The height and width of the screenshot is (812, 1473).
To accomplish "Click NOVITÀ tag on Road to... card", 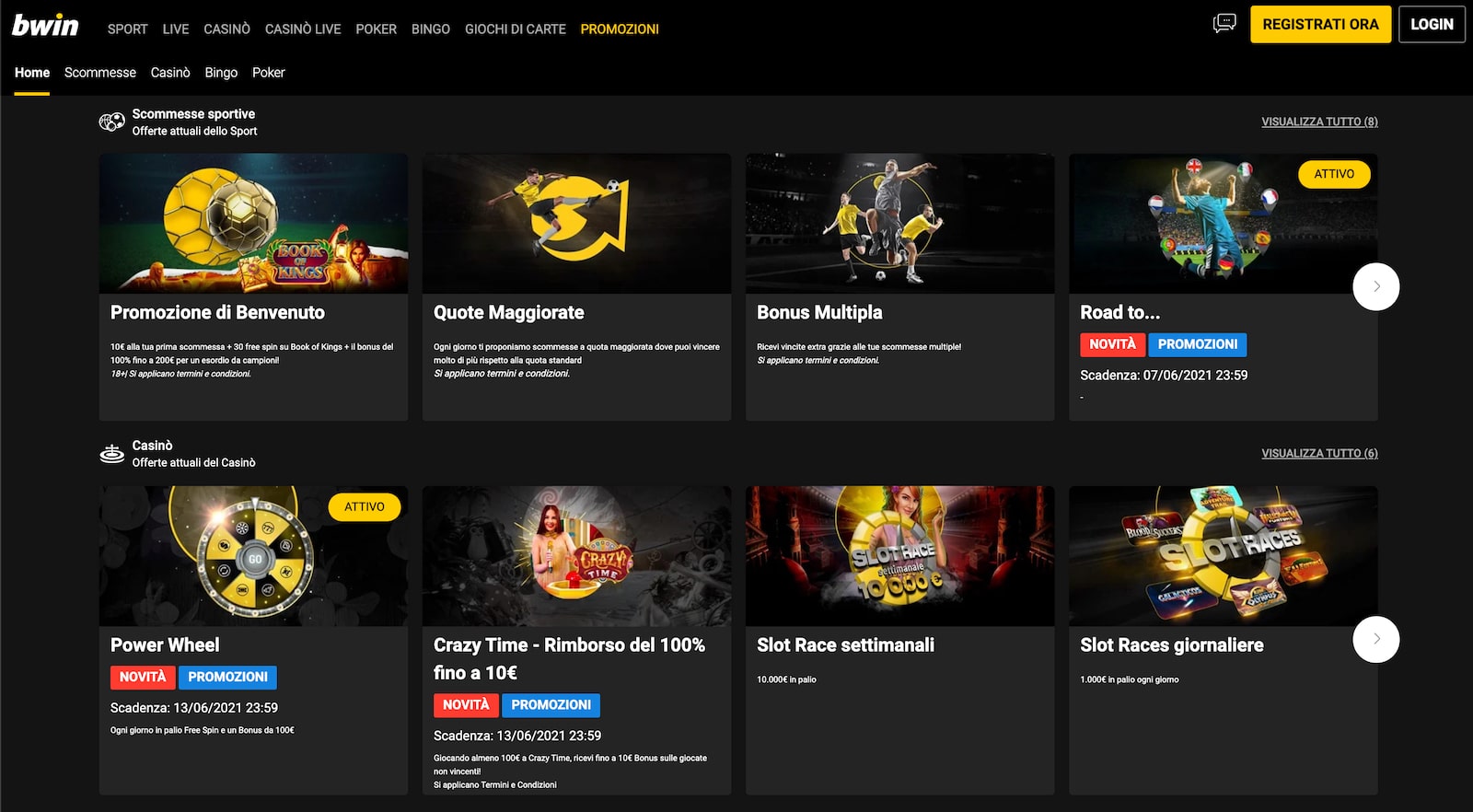I will coord(1112,344).
